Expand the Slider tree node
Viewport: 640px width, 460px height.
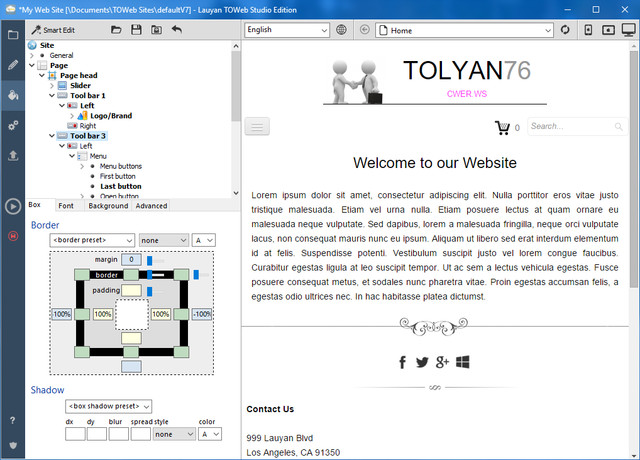pos(52,86)
